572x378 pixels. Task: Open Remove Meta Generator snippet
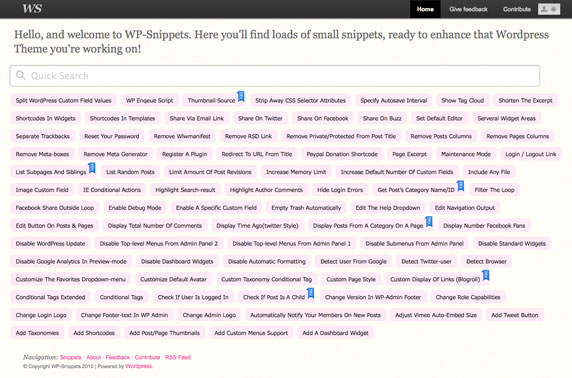coord(116,154)
